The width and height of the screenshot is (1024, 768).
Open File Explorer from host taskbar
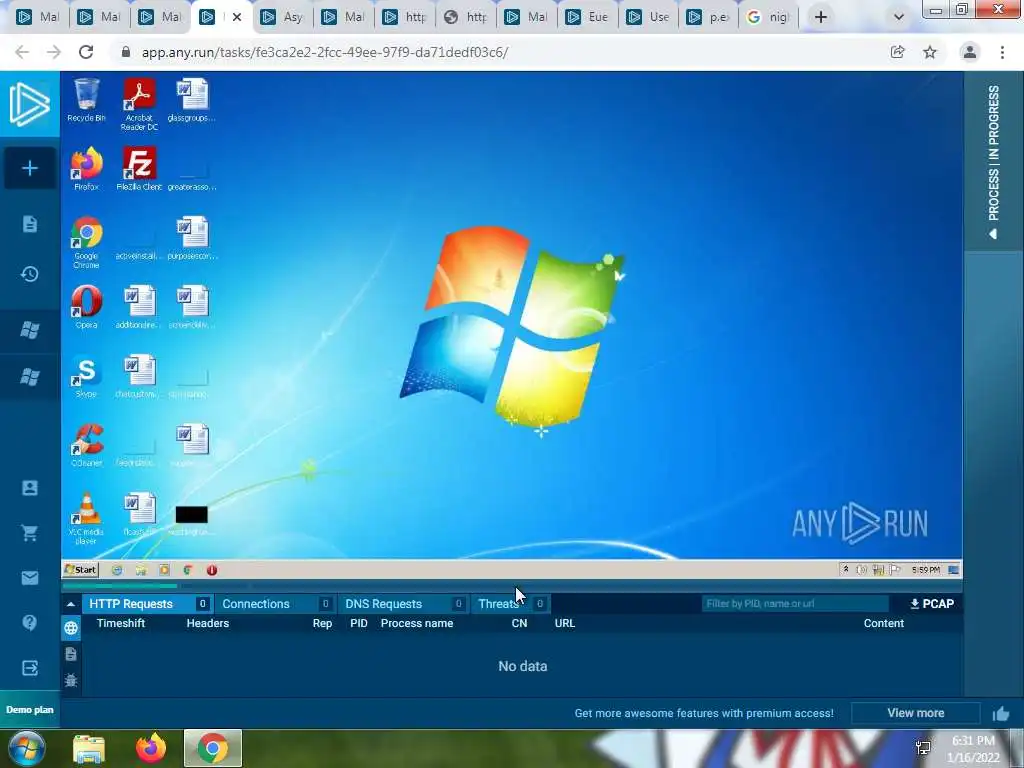89,748
